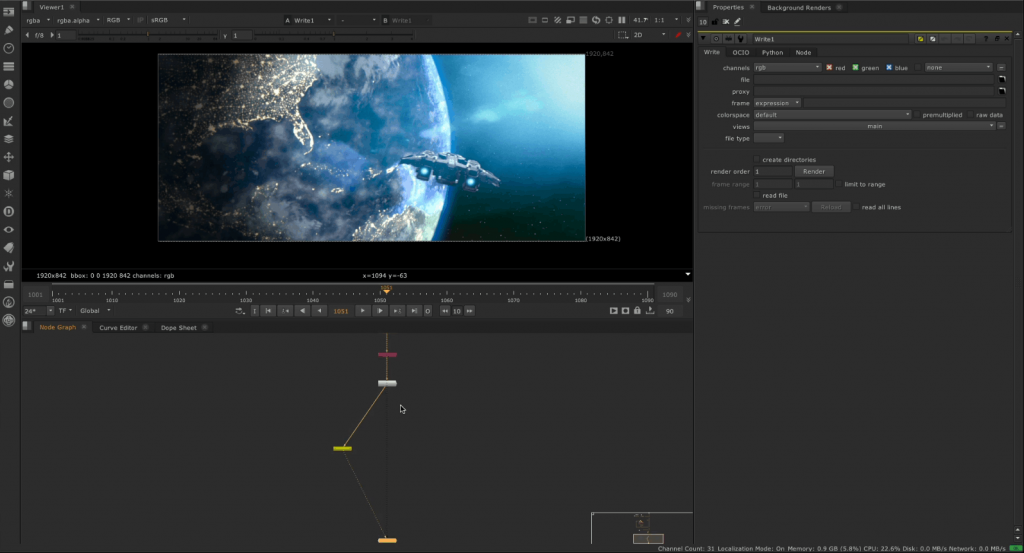
Task: Toggle the red channel checkbox
Action: coord(829,67)
